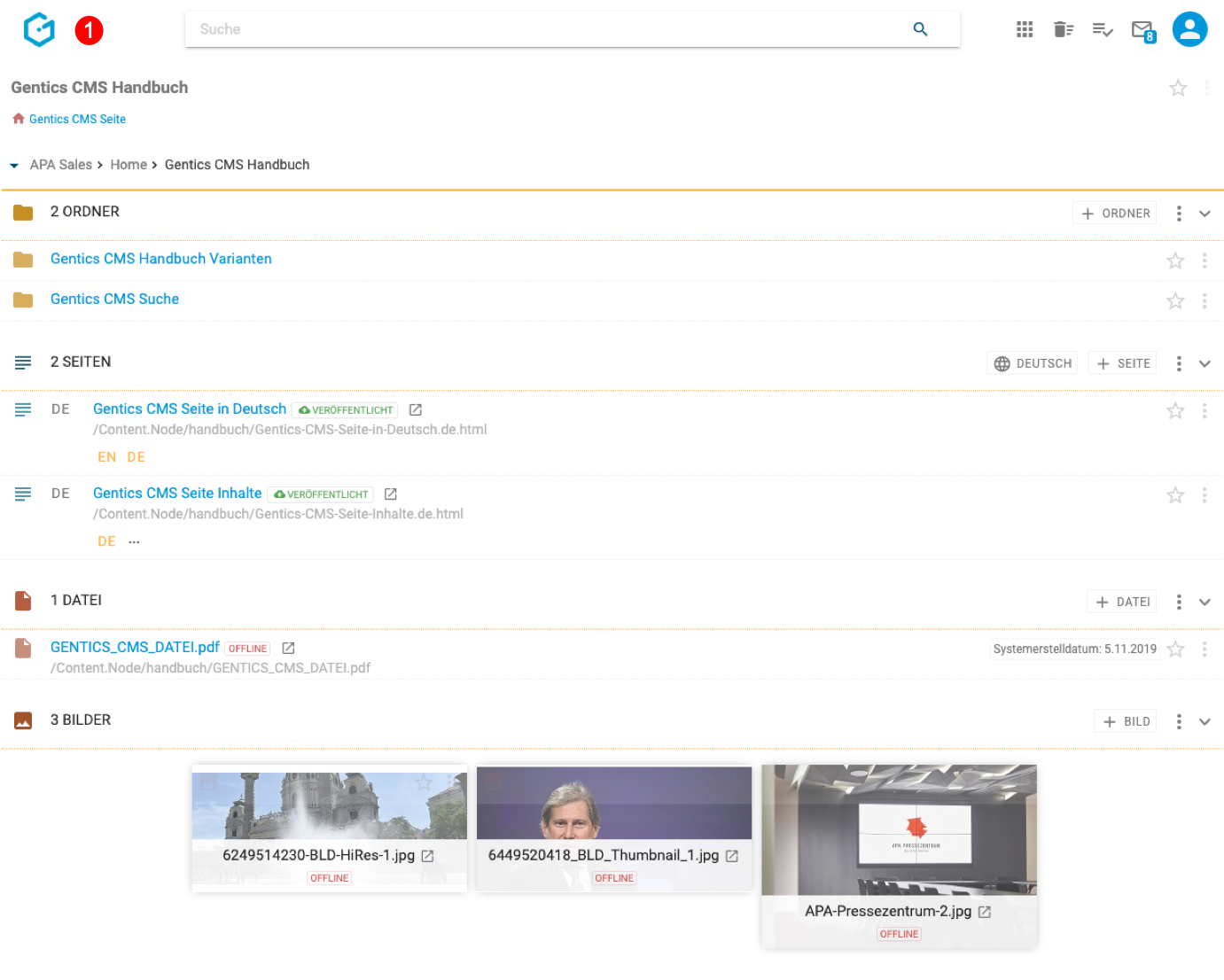The width and height of the screenshot is (1224, 980).
Task: Click folder icon of Handbuch Varianten
Action: 23,260
